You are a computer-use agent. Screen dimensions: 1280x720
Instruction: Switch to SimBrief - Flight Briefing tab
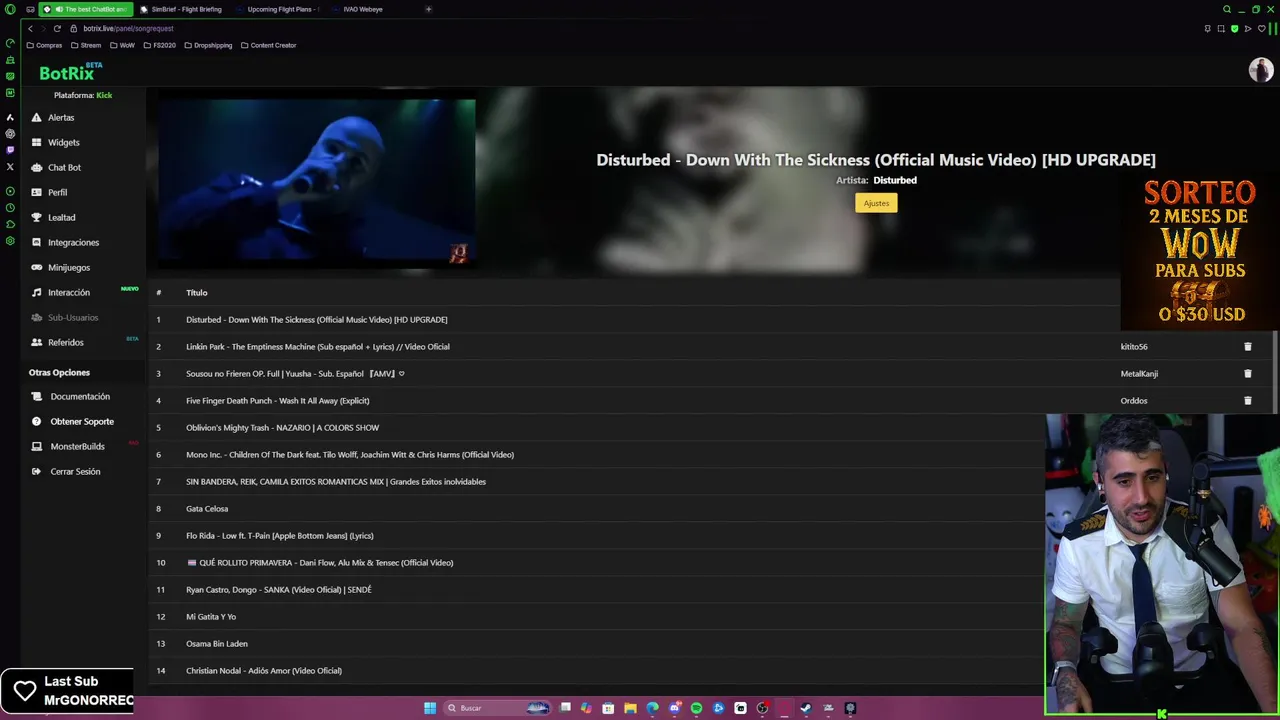click(182, 9)
